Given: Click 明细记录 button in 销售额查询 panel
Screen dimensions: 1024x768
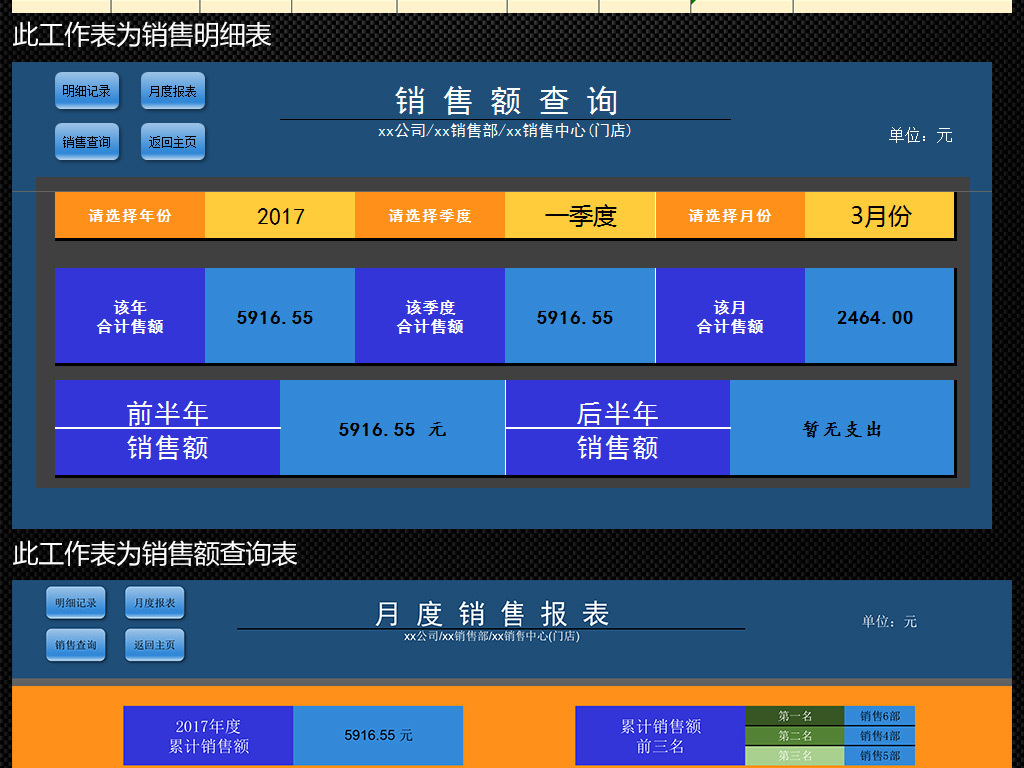Looking at the screenshot, I should click(87, 91).
